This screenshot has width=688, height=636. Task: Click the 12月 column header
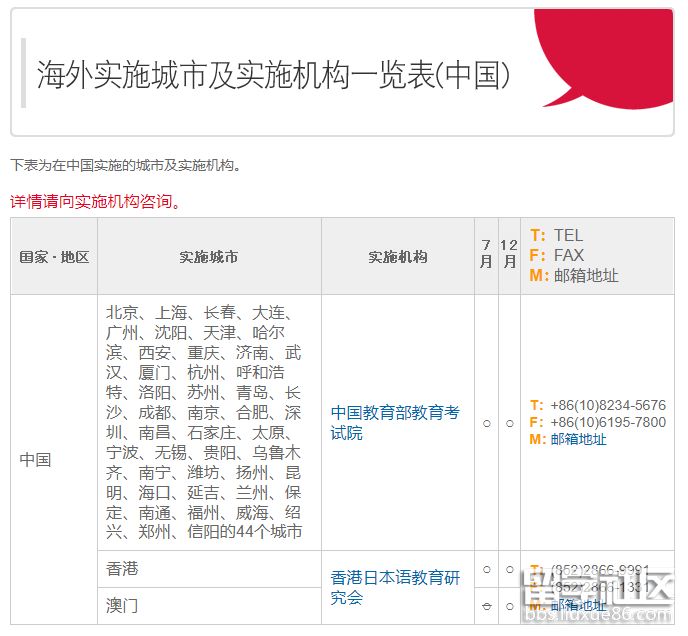tap(509, 254)
